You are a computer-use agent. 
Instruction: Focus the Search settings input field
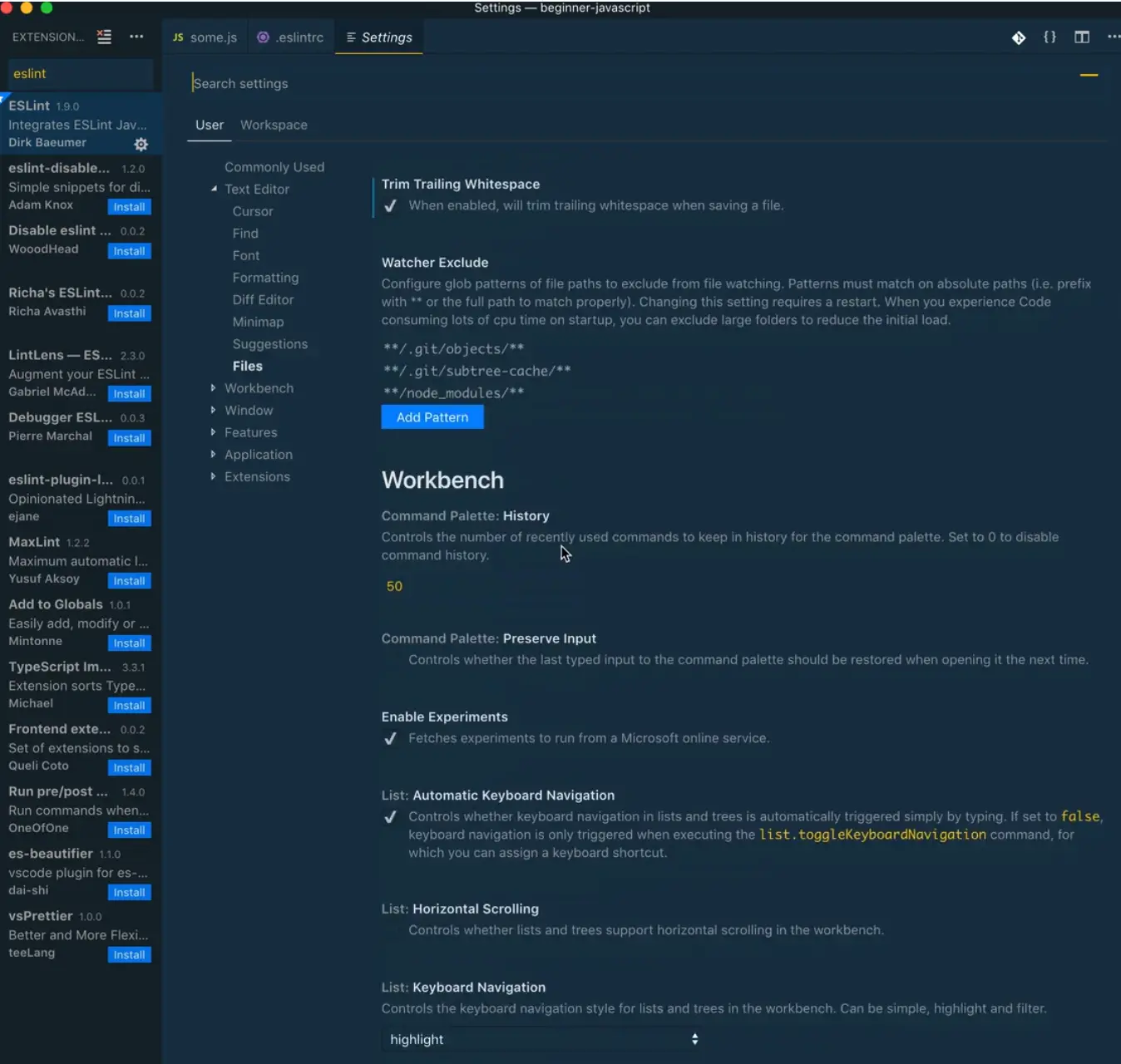coord(582,84)
